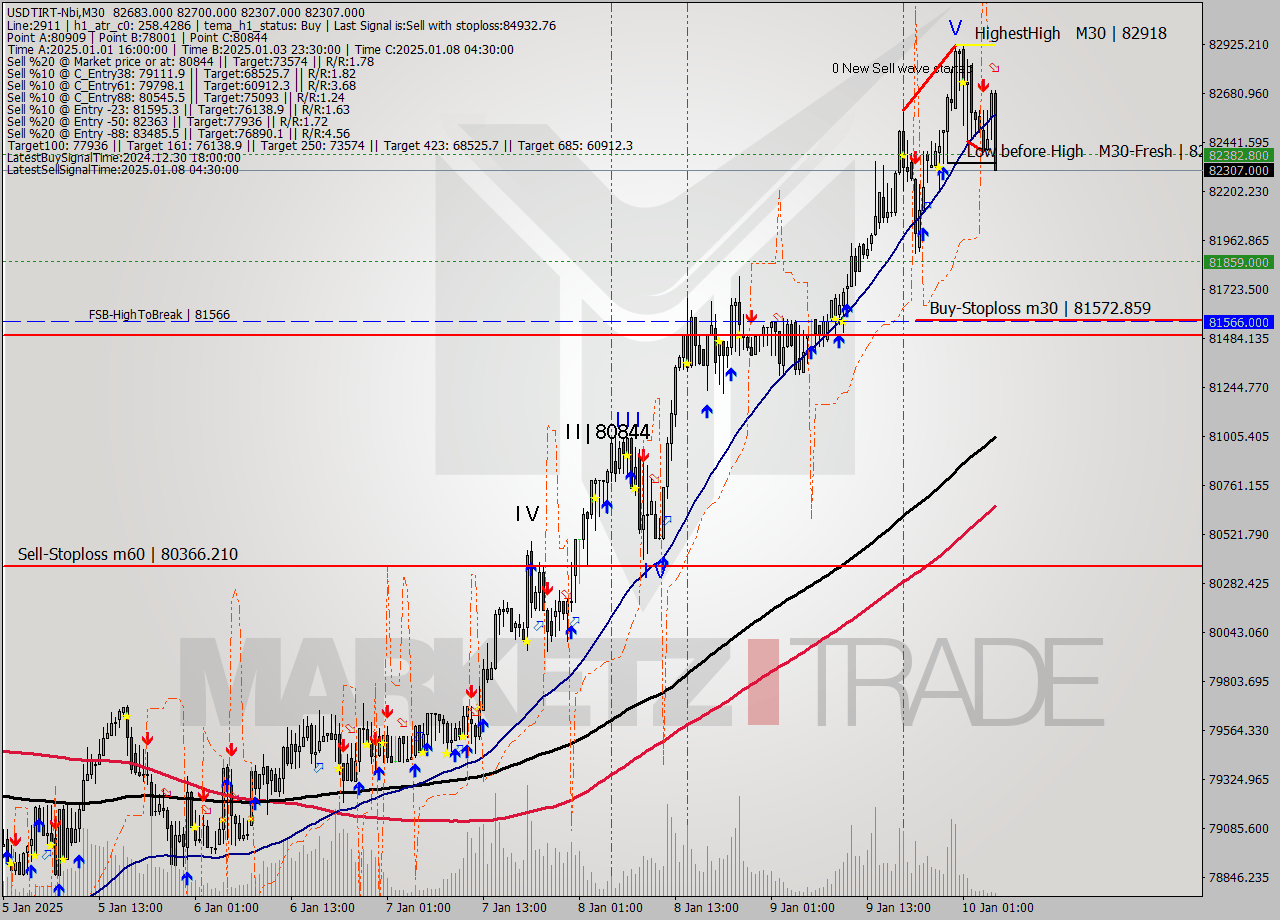Click the green 82382.800 price tag
Screen dimensions: 1280x920
(x=1239, y=156)
